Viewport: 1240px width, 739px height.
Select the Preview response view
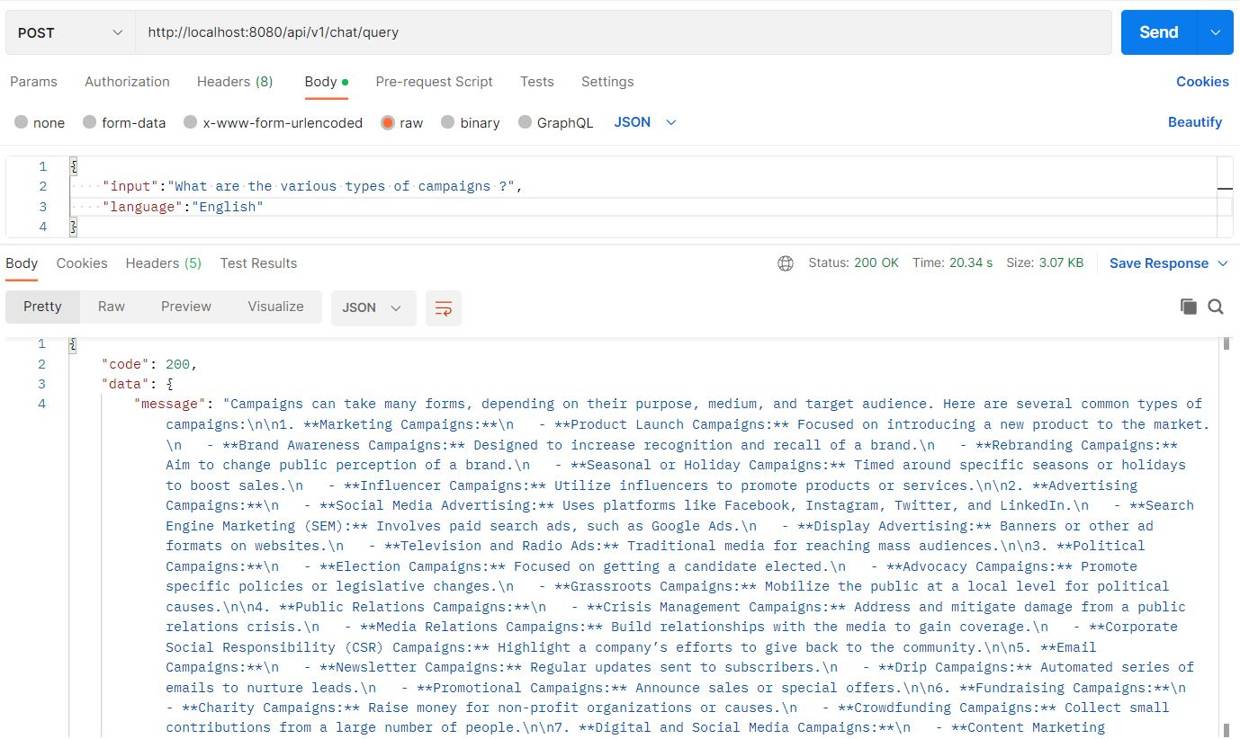(x=186, y=307)
